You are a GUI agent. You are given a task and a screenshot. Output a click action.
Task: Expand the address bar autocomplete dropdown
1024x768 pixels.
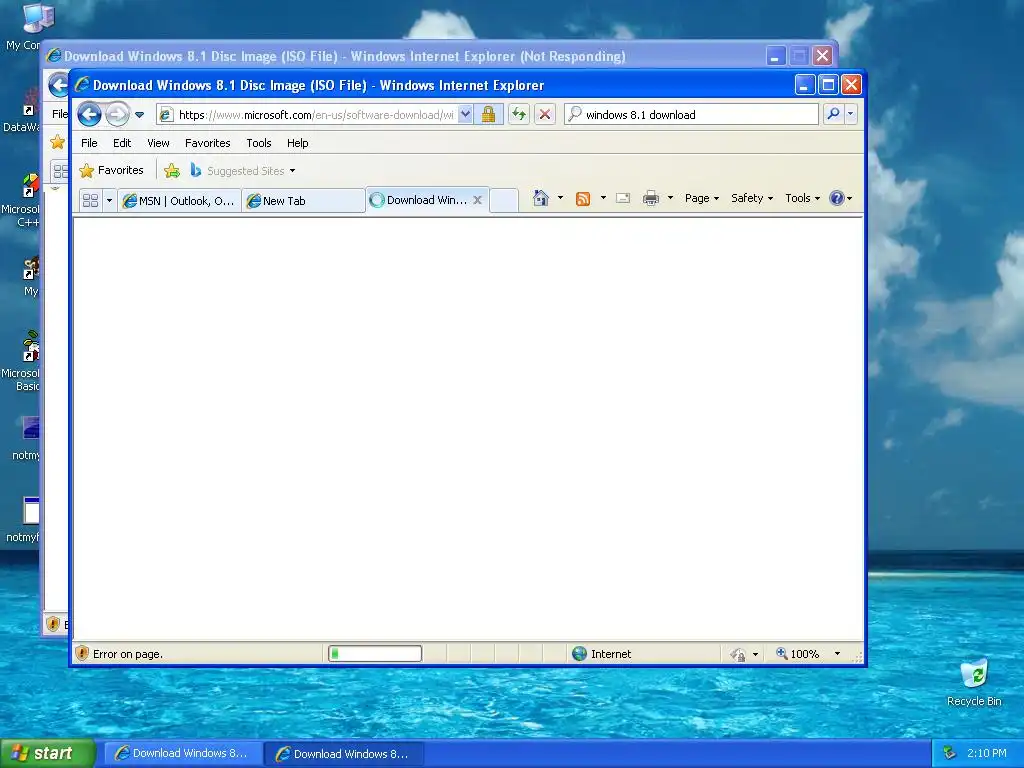point(465,115)
